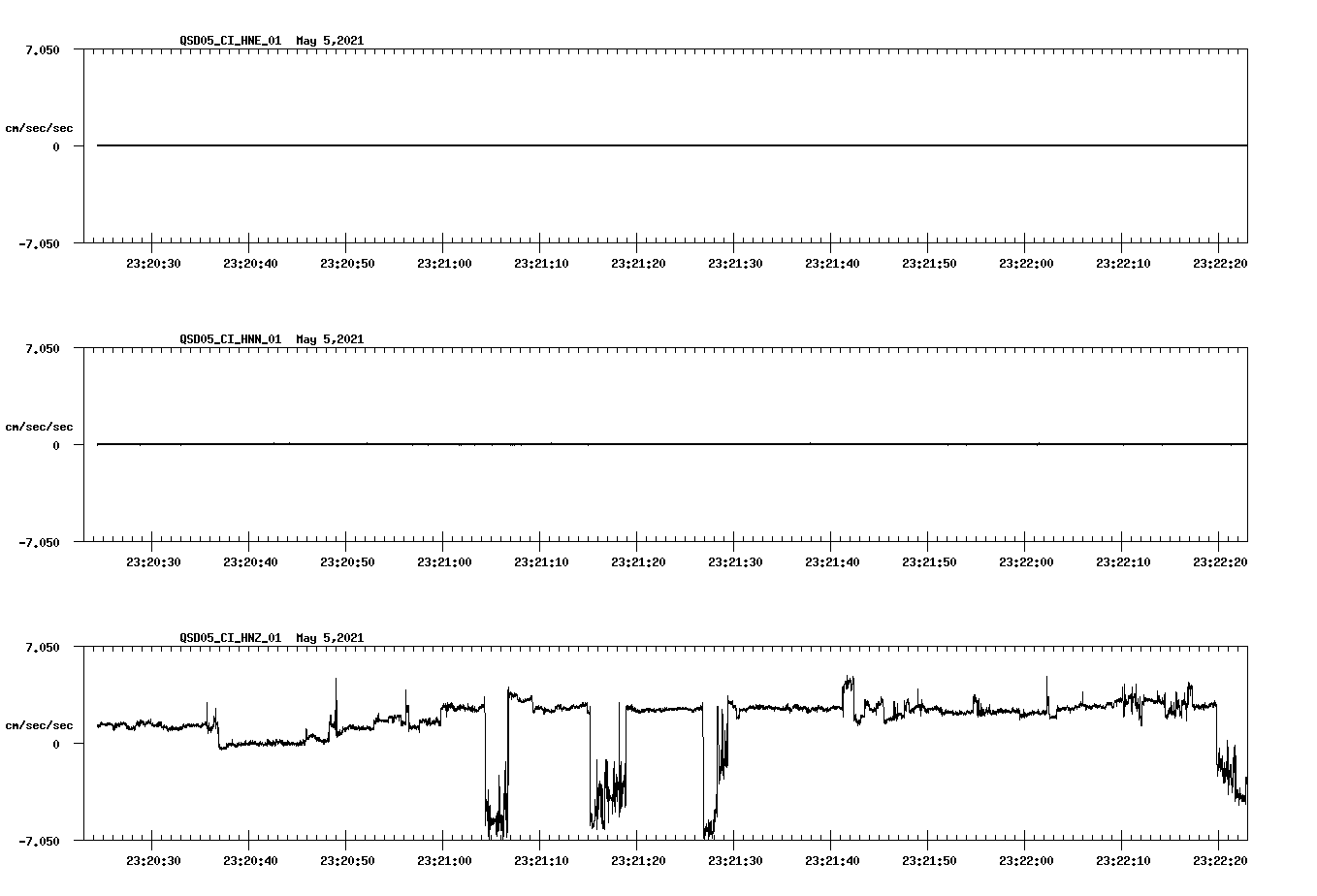
Task: Click the 23:20:50 tick label on top axis
Action: point(346,261)
